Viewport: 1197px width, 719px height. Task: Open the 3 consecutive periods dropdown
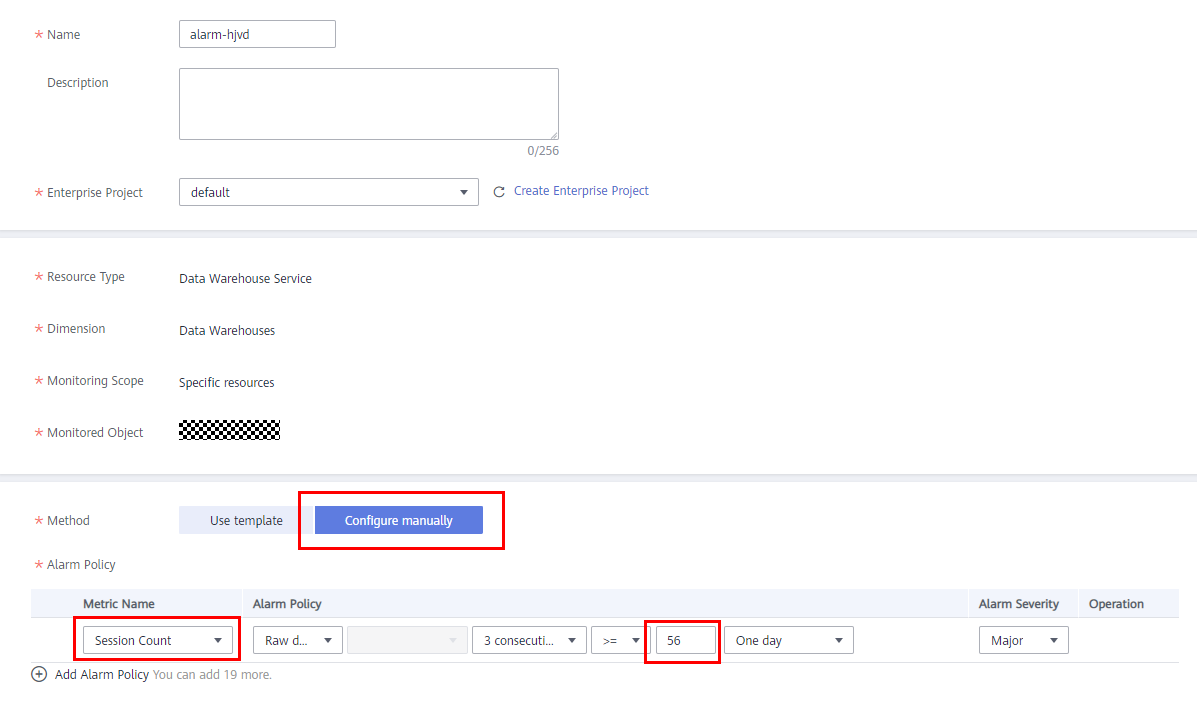click(528, 640)
